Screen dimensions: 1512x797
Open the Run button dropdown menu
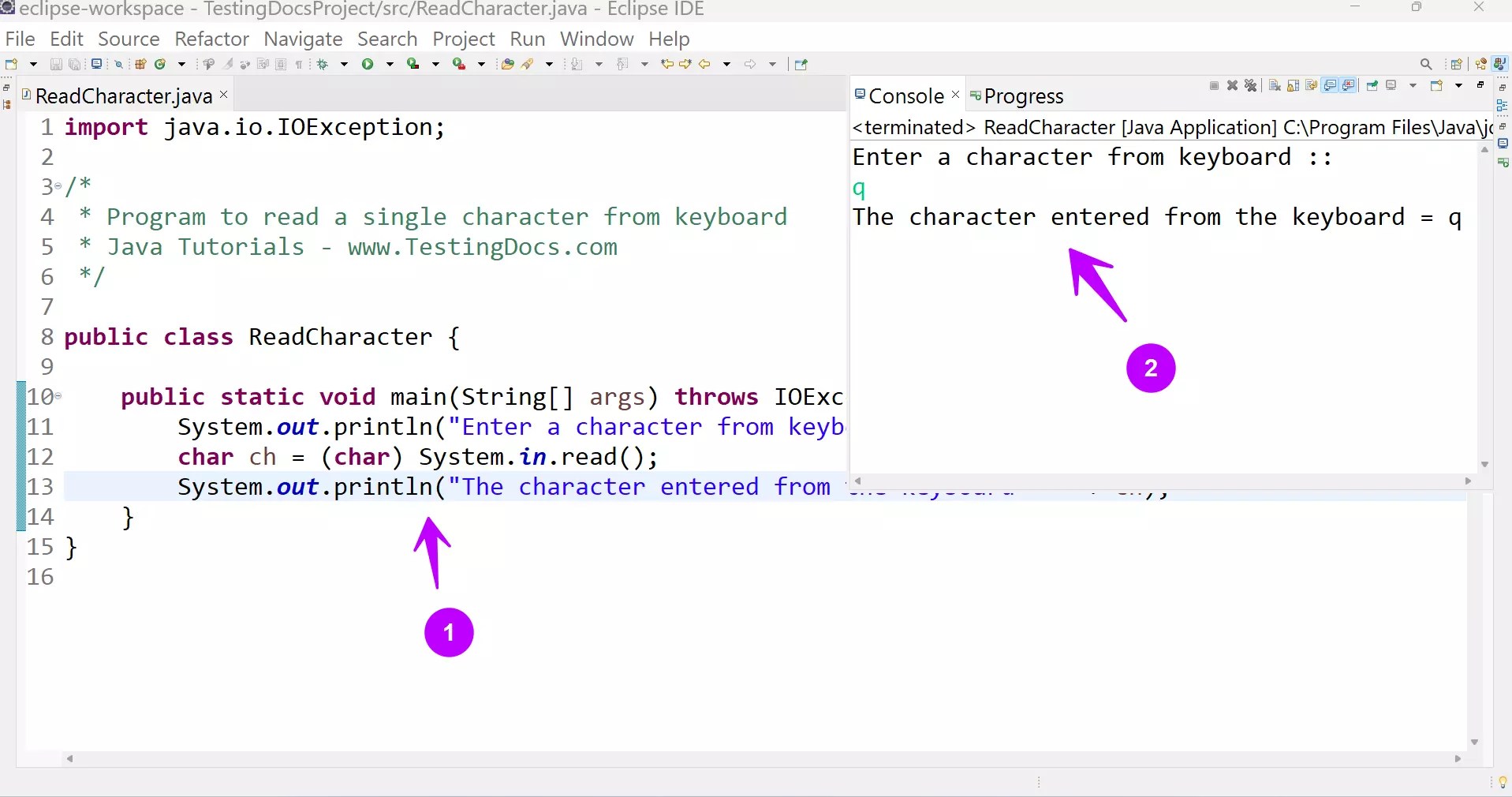click(x=390, y=64)
